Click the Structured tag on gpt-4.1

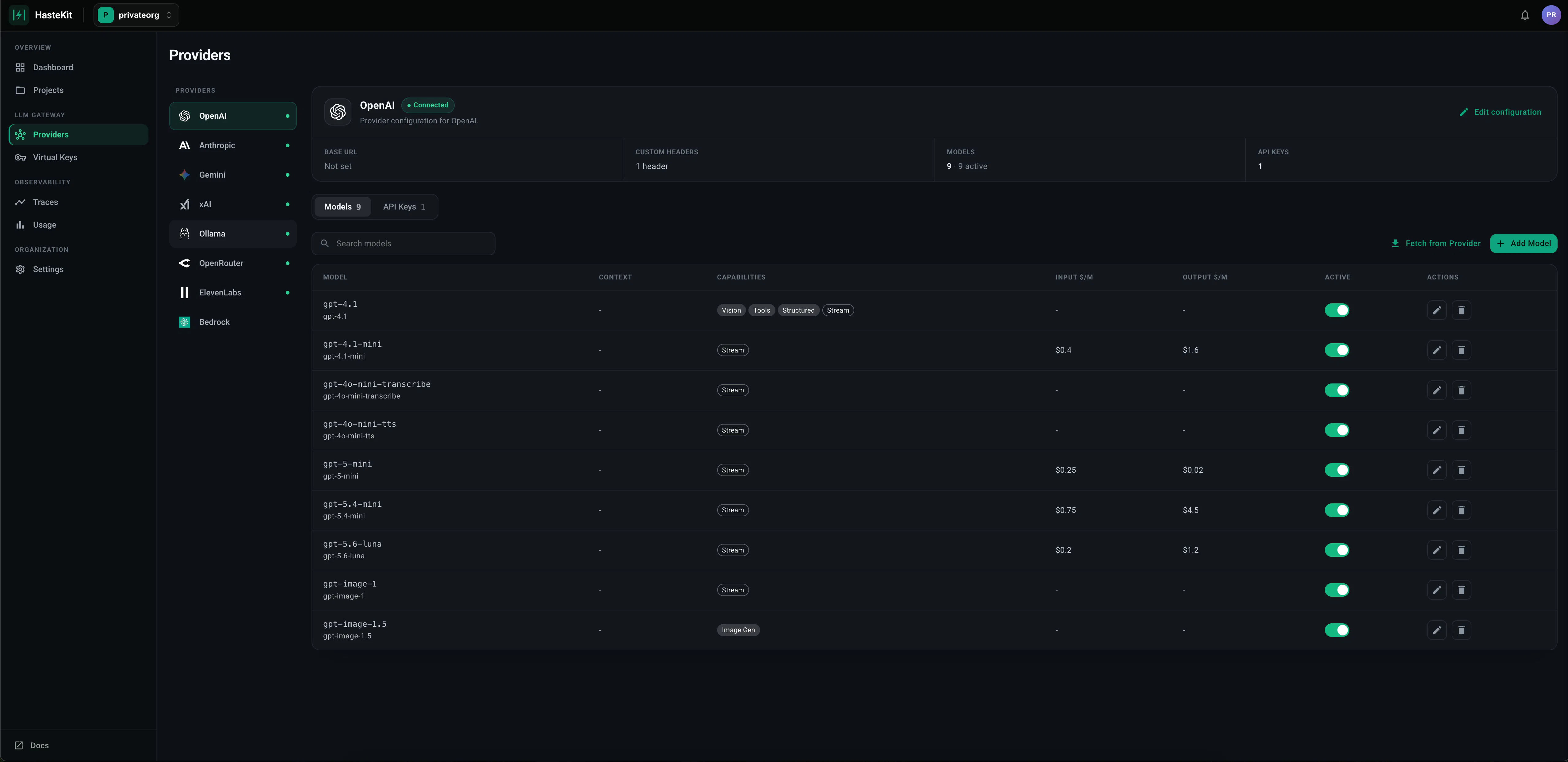coord(798,311)
